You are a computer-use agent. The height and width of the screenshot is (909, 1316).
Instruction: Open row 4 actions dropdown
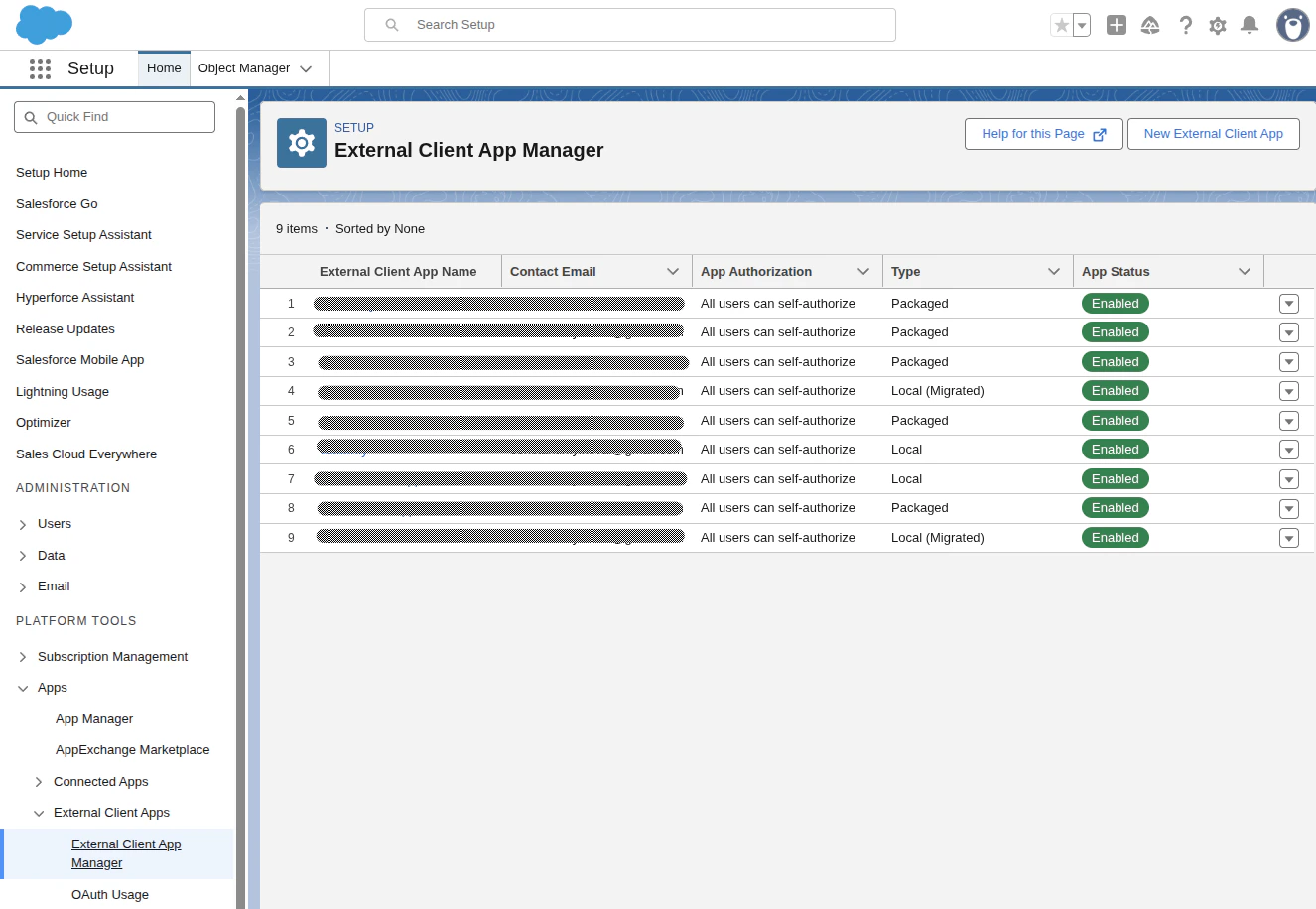tap(1289, 391)
